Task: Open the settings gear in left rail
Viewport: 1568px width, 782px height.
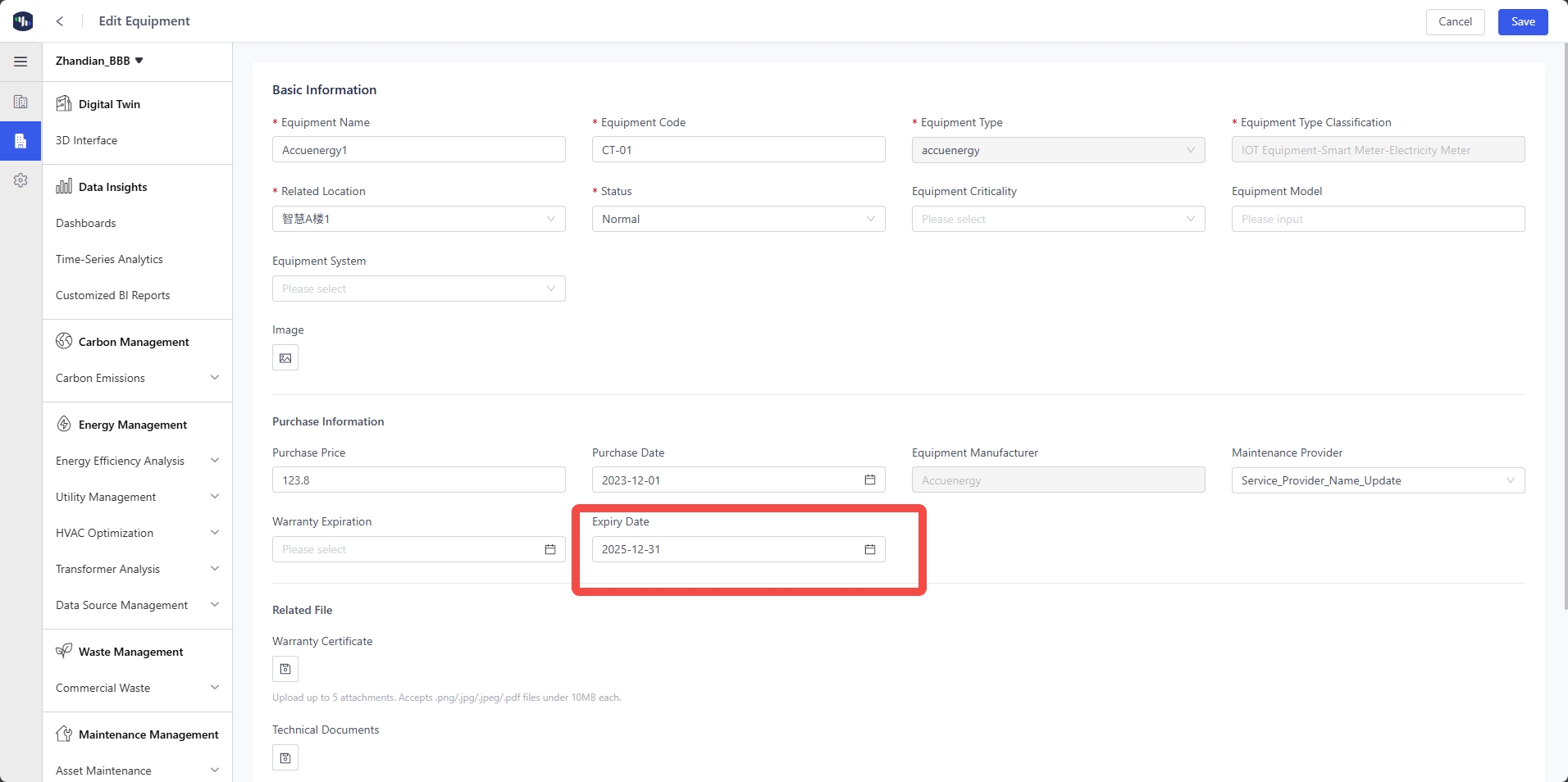Action: tap(21, 180)
